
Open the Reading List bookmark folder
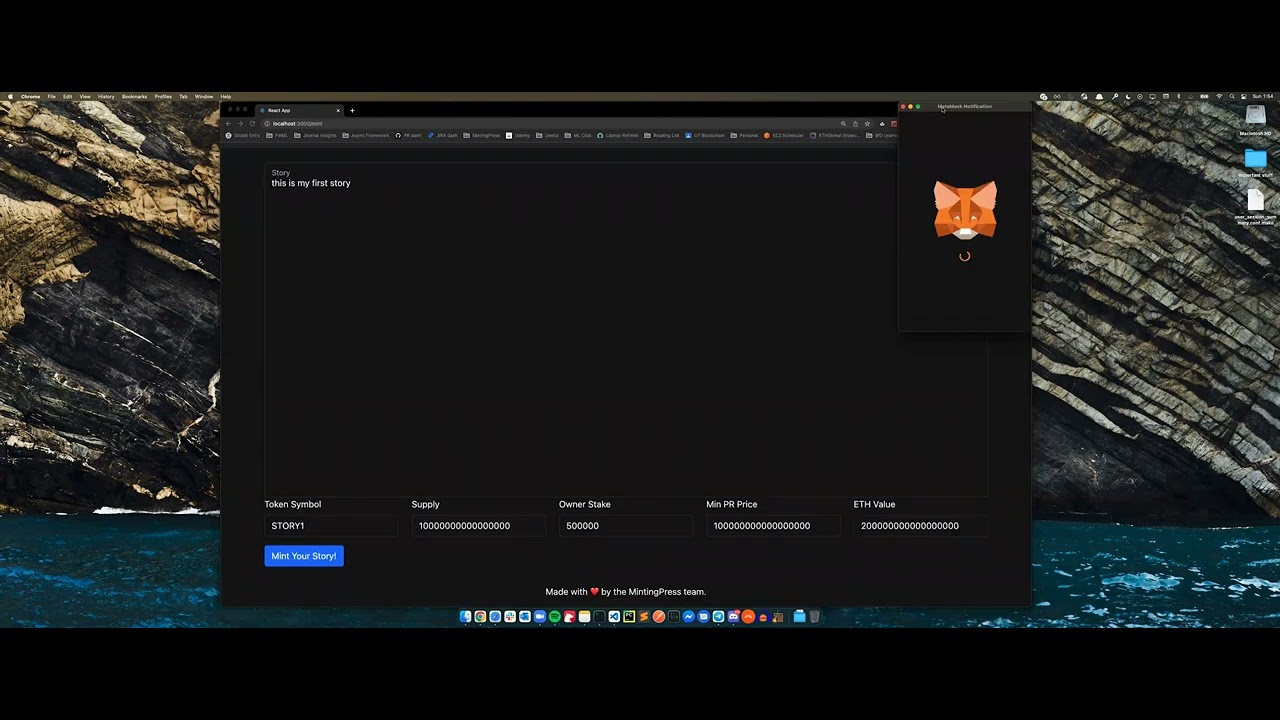[662, 135]
